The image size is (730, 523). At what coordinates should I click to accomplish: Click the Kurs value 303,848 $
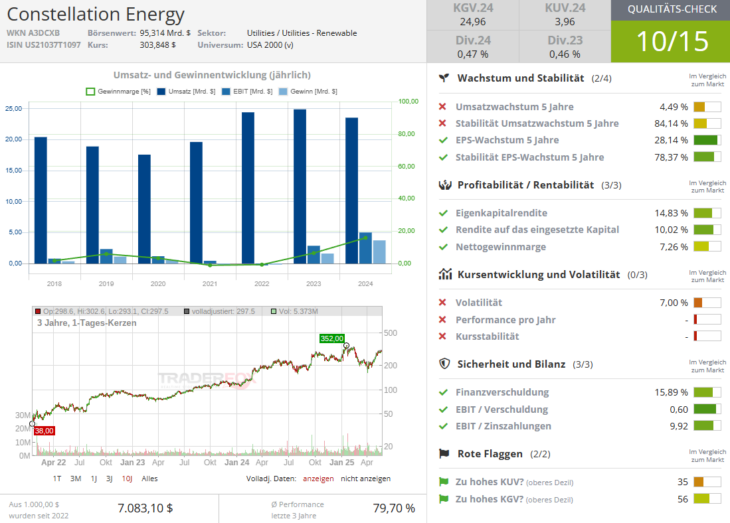pyautogui.click(x=158, y=45)
